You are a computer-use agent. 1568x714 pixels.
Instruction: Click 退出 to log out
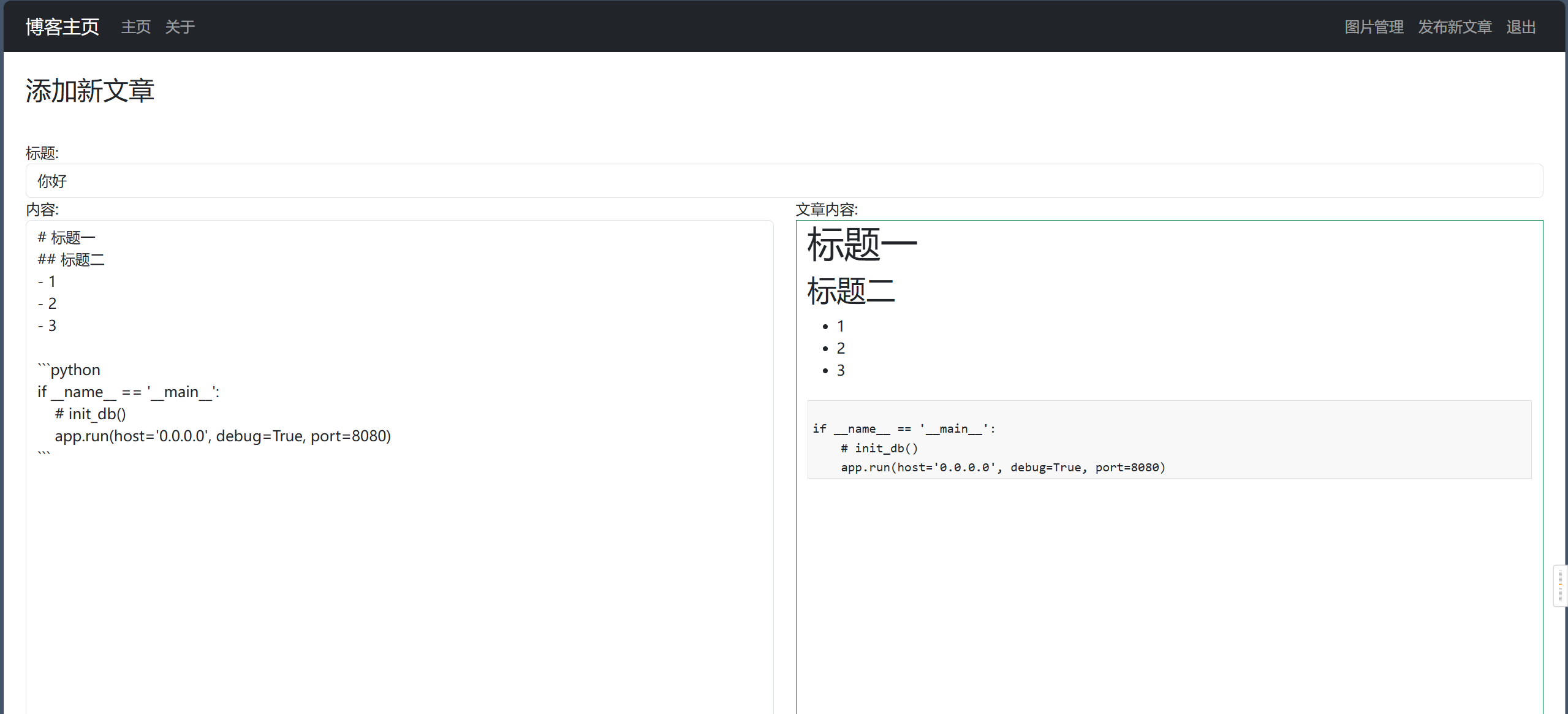(1520, 27)
